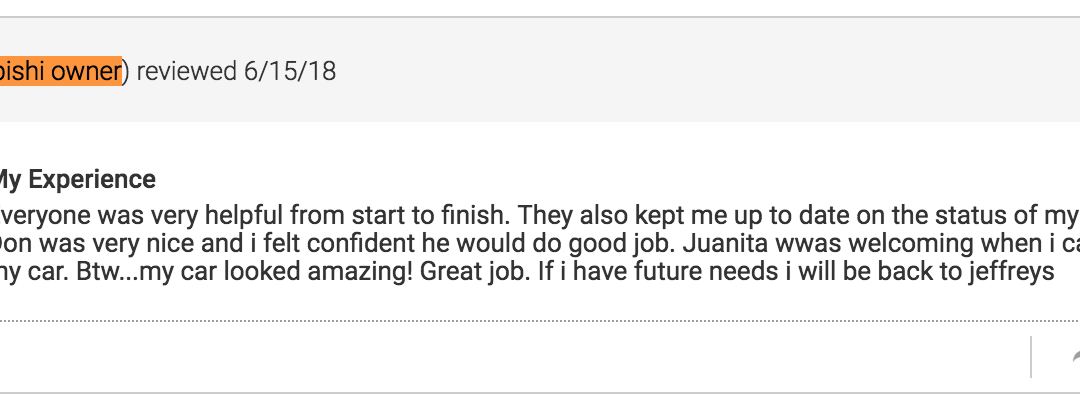Click the word 'status' in first line
This screenshot has width=1080, height=410.
tap(973, 216)
